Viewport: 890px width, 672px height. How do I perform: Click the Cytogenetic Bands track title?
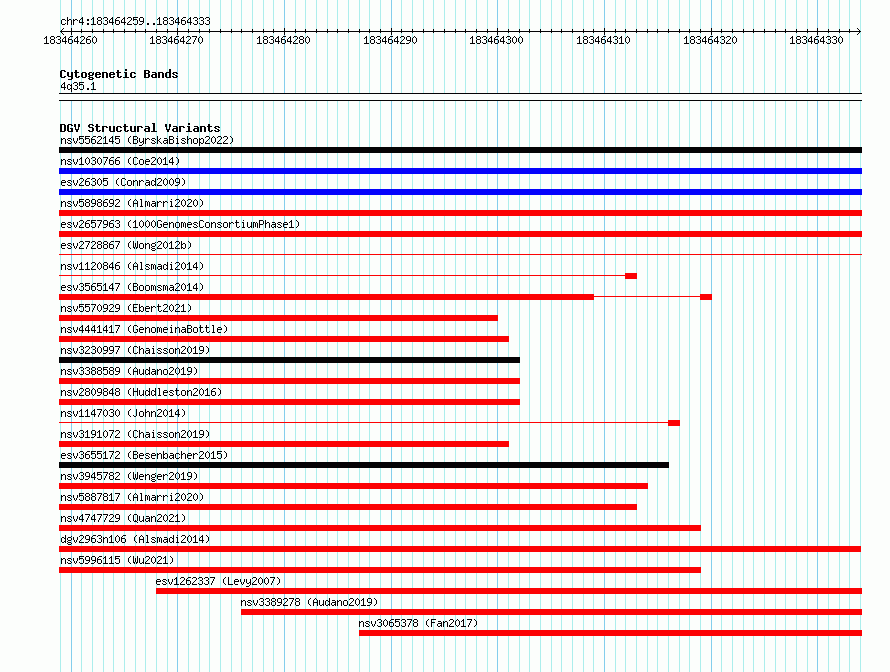click(x=119, y=74)
